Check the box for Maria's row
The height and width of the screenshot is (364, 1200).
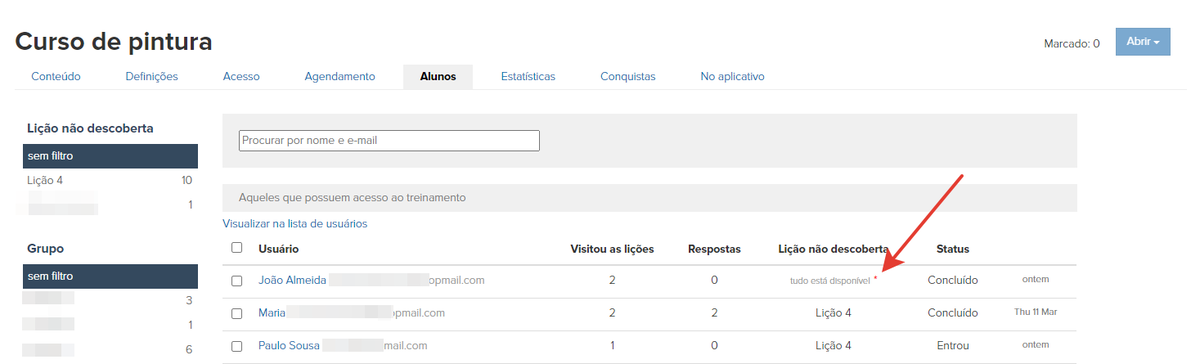pyautogui.click(x=237, y=313)
